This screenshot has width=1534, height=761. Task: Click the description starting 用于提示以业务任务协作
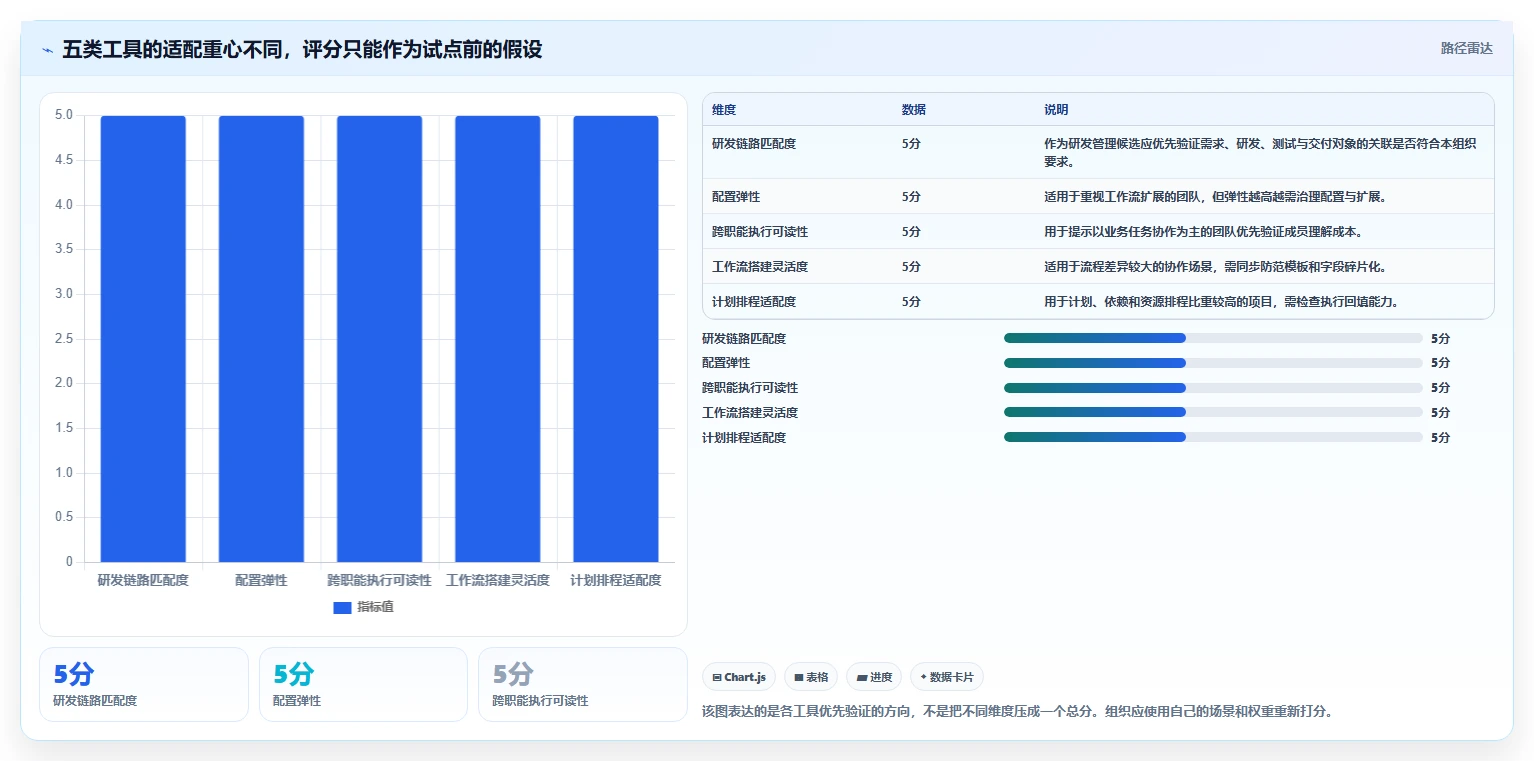[x=1203, y=232]
